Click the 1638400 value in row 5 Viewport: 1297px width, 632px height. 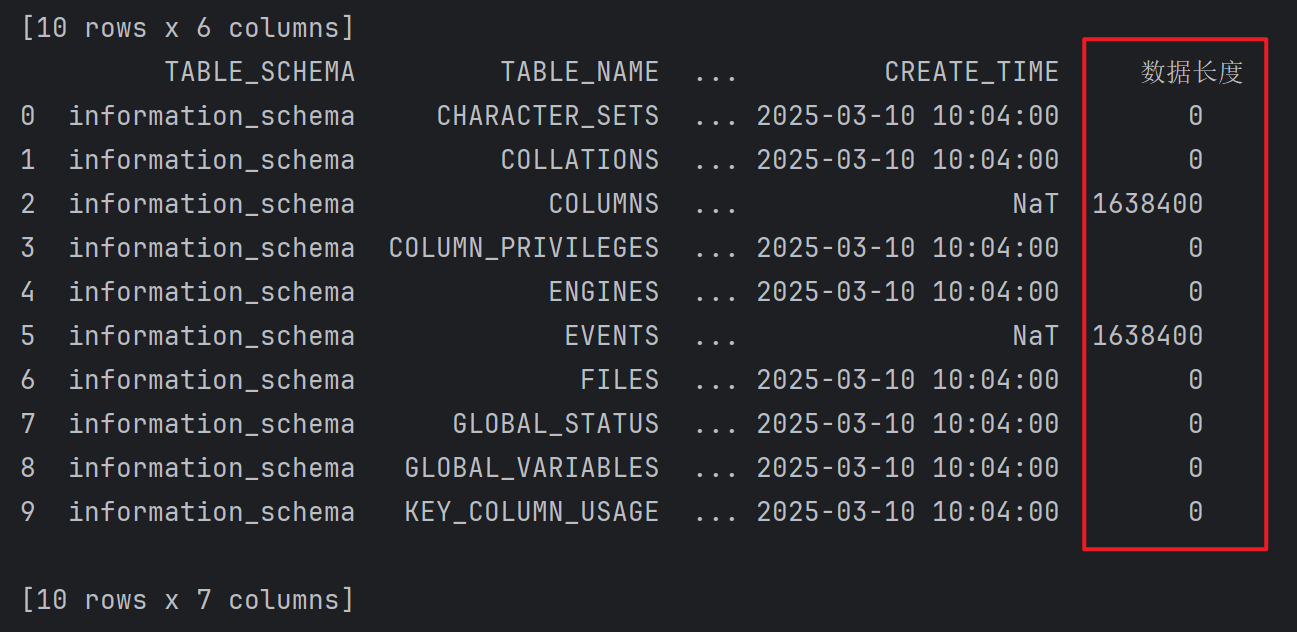tap(1147, 336)
